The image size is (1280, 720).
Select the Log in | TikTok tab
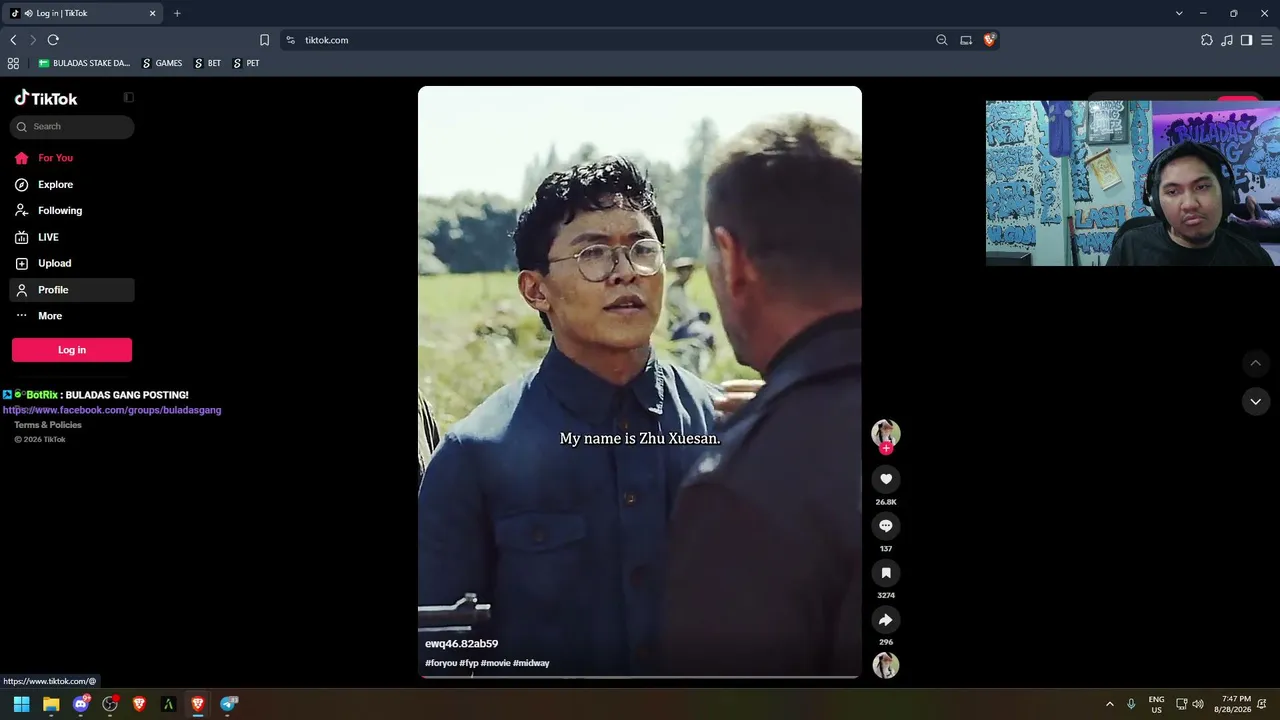coord(84,13)
